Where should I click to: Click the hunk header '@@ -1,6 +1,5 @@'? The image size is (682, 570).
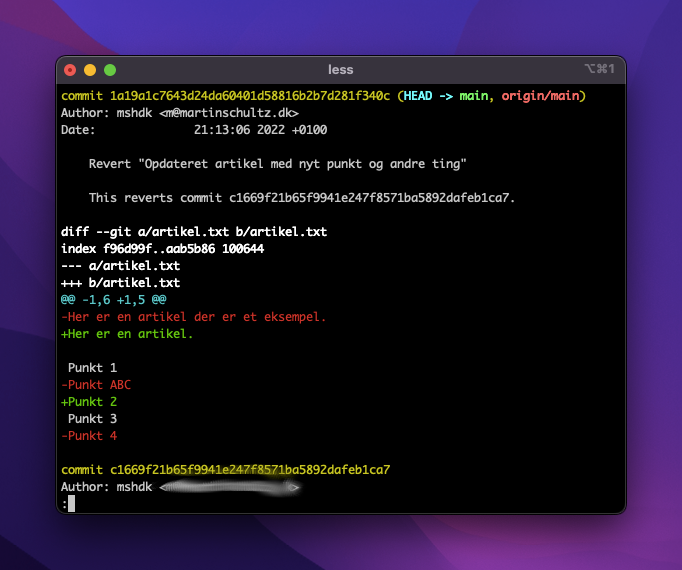[114, 299]
